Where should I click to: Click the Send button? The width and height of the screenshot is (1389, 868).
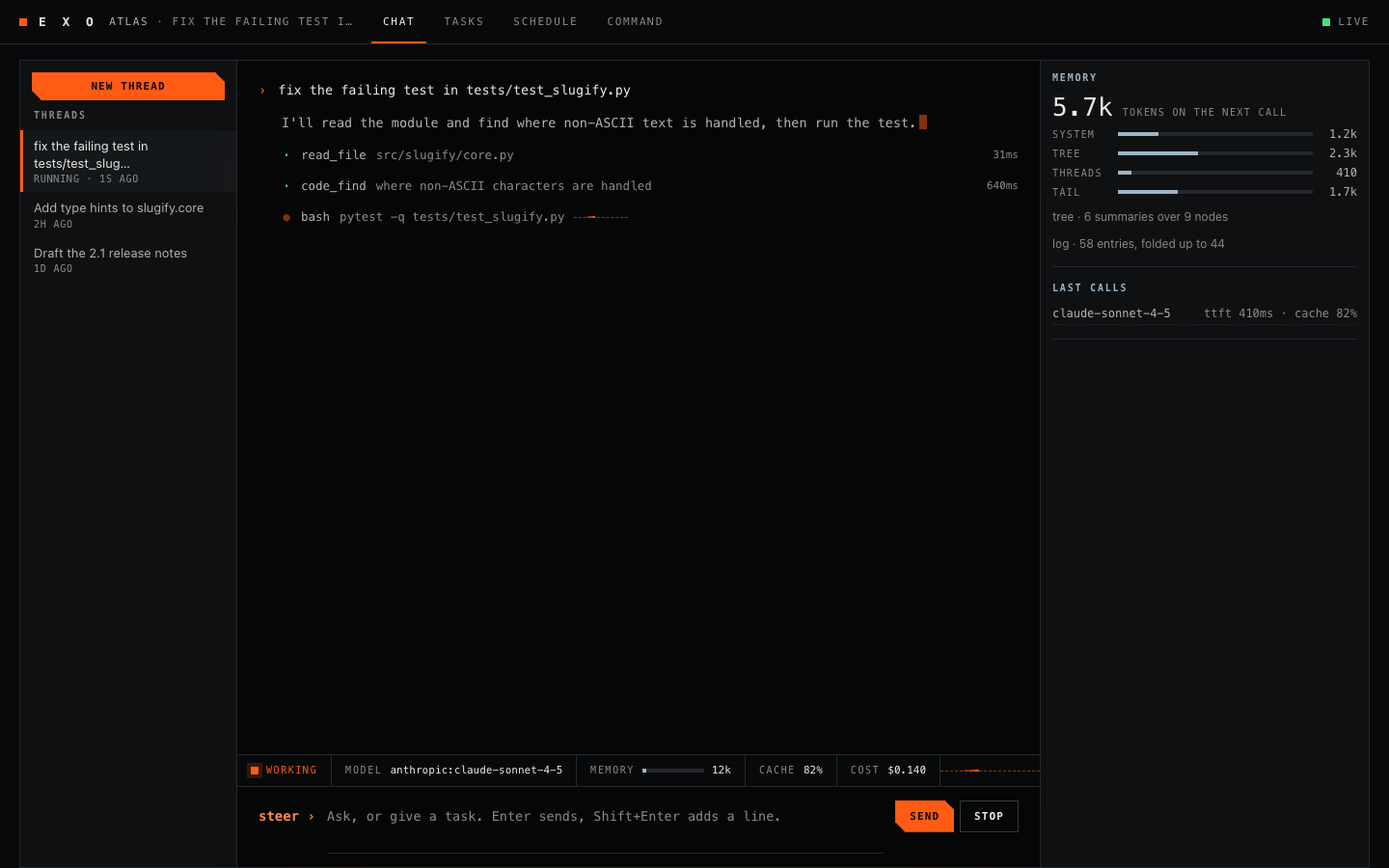924,816
